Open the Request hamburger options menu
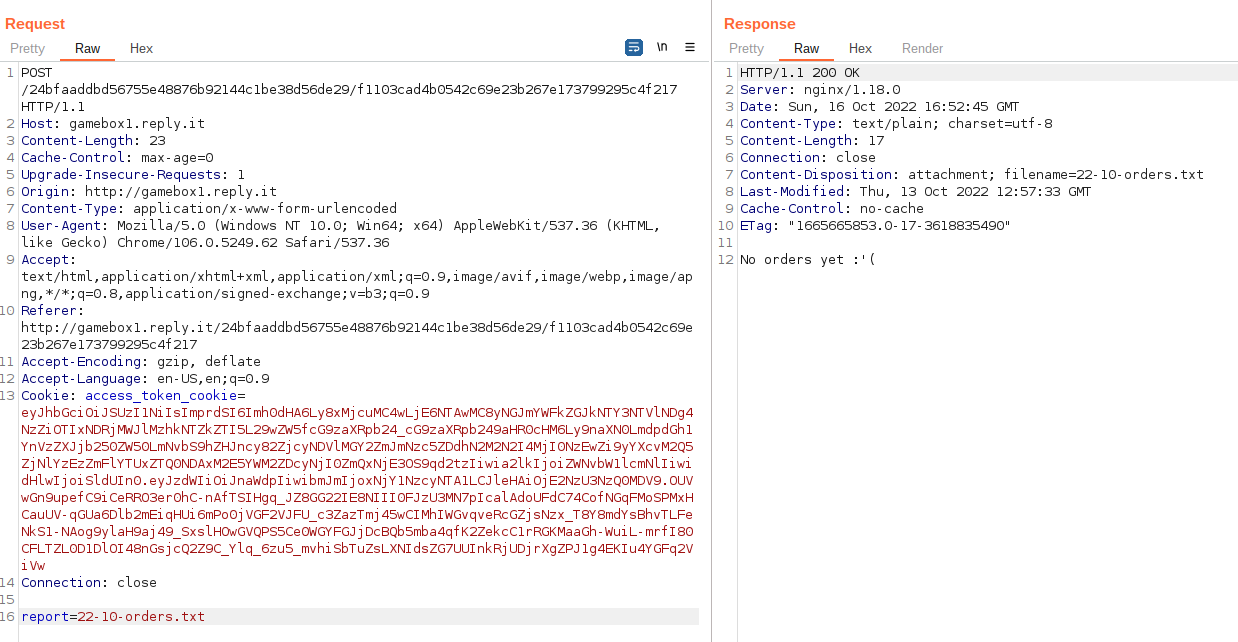 pos(690,47)
